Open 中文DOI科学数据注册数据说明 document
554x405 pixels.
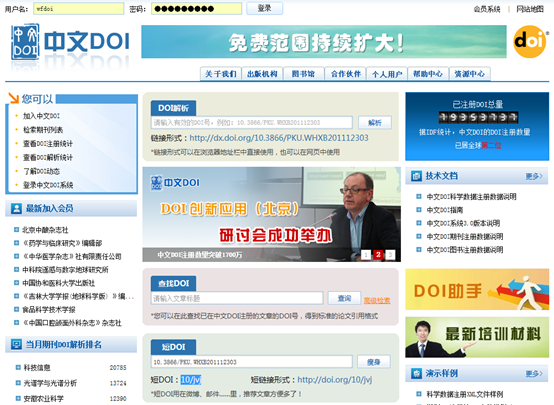click(x=471, y=196)
